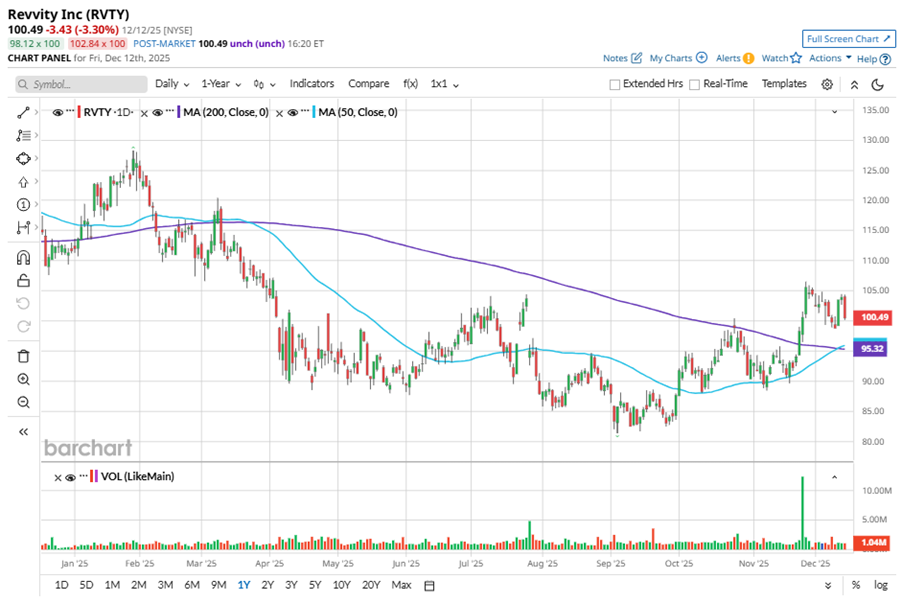Screen dimensions: 902x602
Task: Remove the VOL indicator pane
Action: pyautogui.click(x=58, y=478)
